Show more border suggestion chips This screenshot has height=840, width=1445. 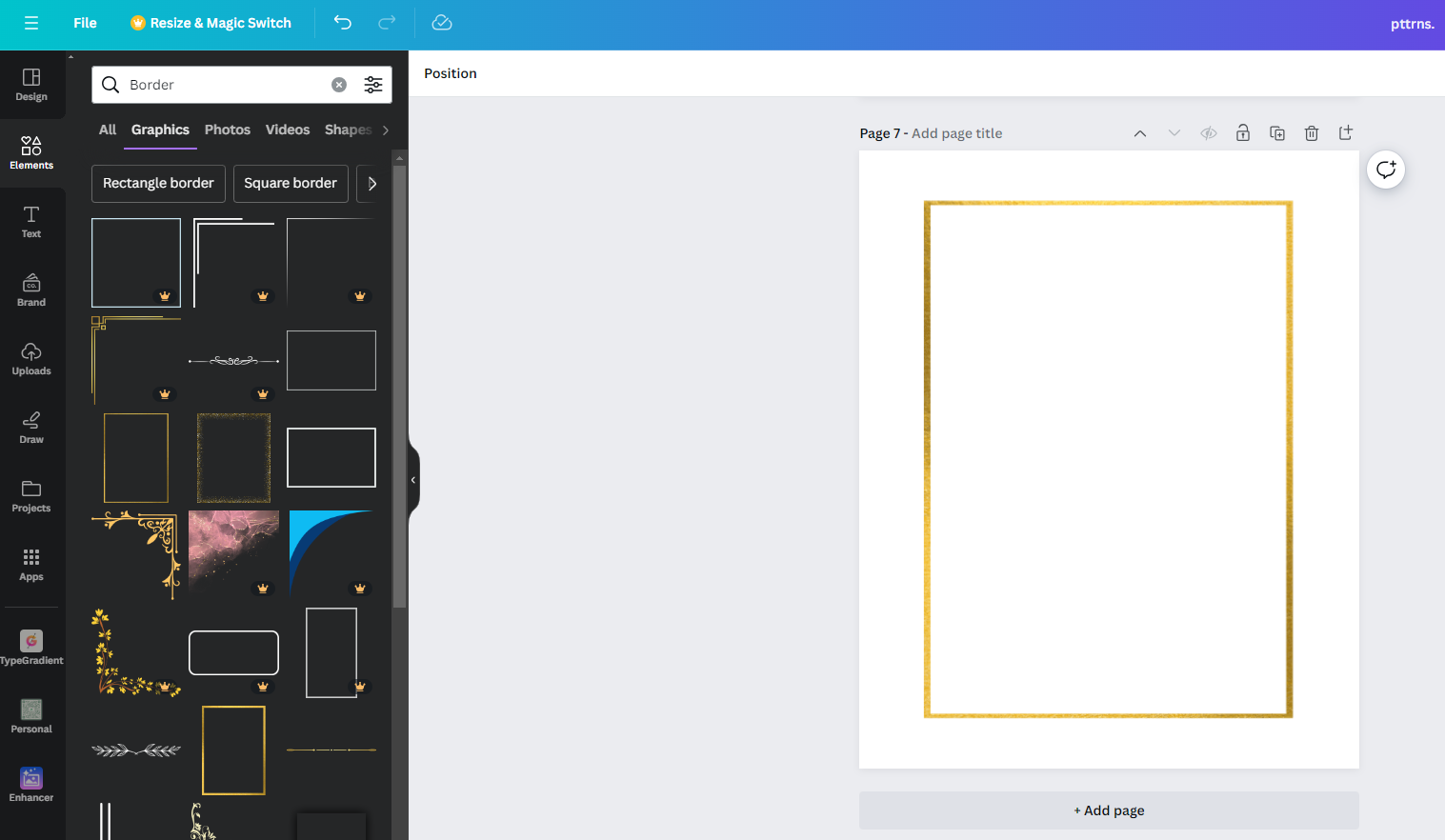[371, 184]
